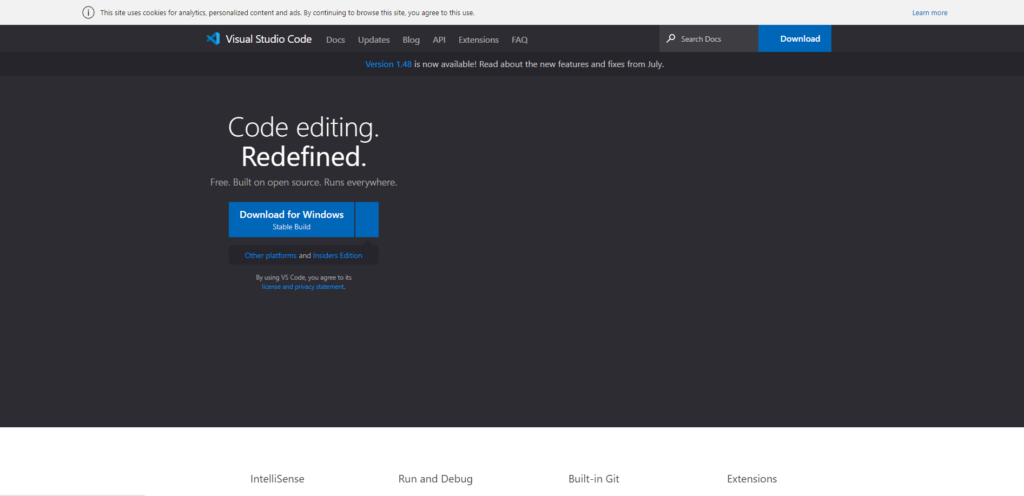The width and height of the screenshot is (1024, 496).
Task: Open the Docs menu item
Action: point(336,40)
